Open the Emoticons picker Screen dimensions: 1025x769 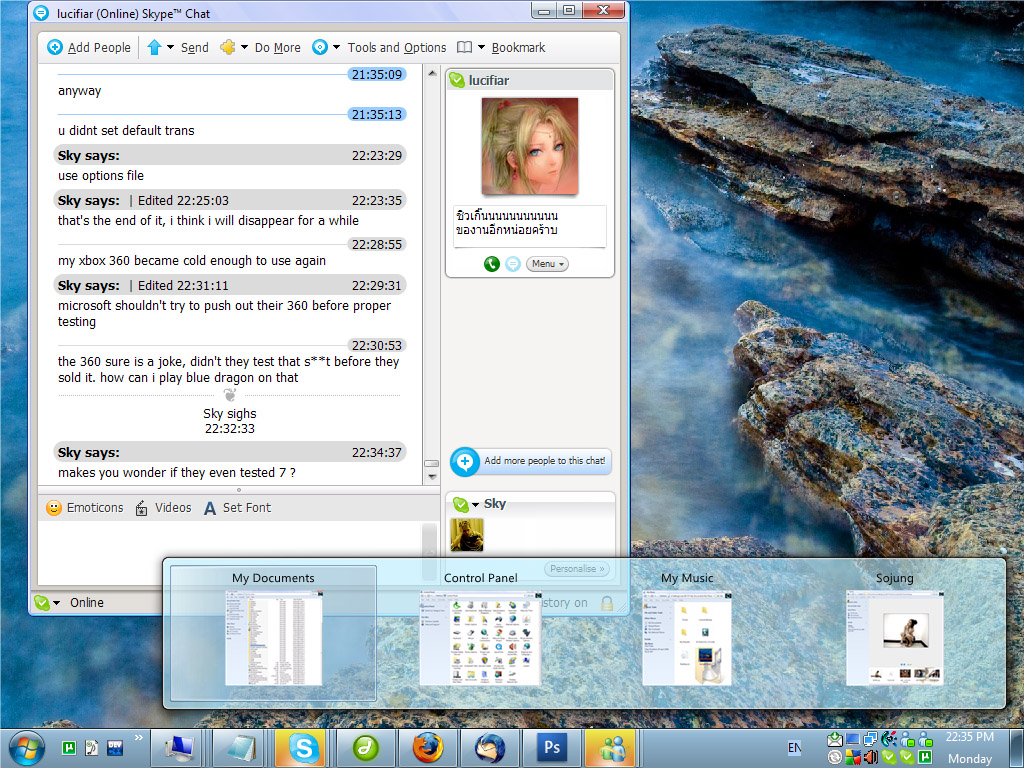(85, 508)
